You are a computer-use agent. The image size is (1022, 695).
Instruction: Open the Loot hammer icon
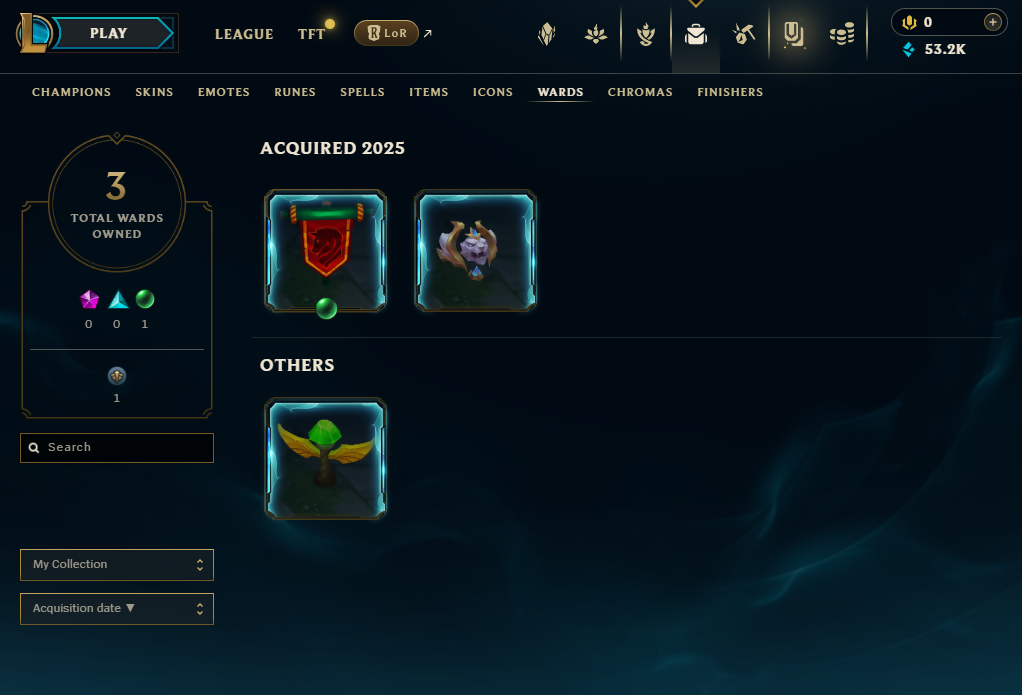744,34
